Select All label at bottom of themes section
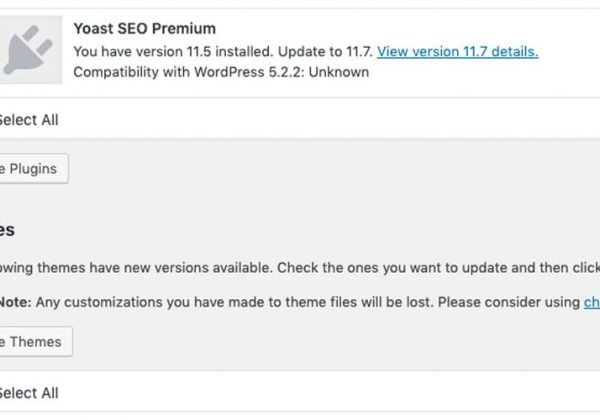Image resolution: width=600 pixels, height=420 pixels. (x=29, y=393)
